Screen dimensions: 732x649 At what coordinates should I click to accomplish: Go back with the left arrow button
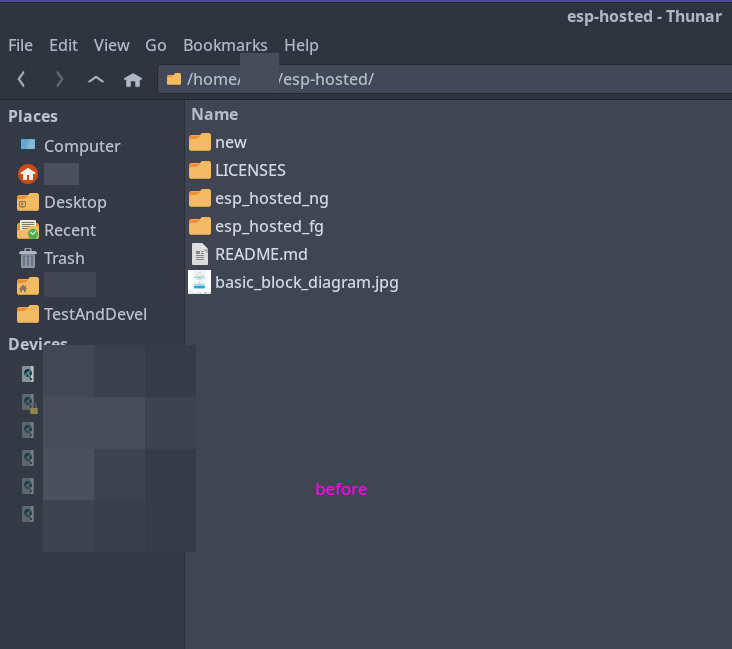21,79
